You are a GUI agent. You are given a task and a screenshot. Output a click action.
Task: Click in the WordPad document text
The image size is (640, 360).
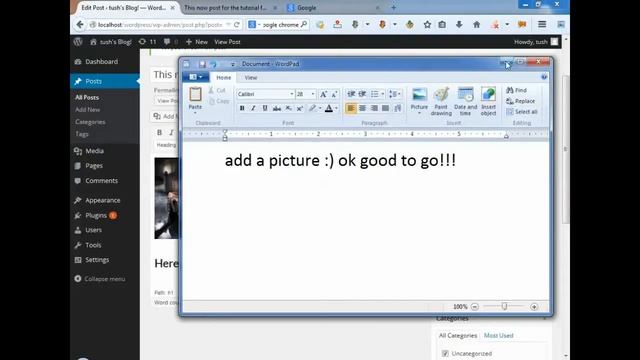point(340,160)
